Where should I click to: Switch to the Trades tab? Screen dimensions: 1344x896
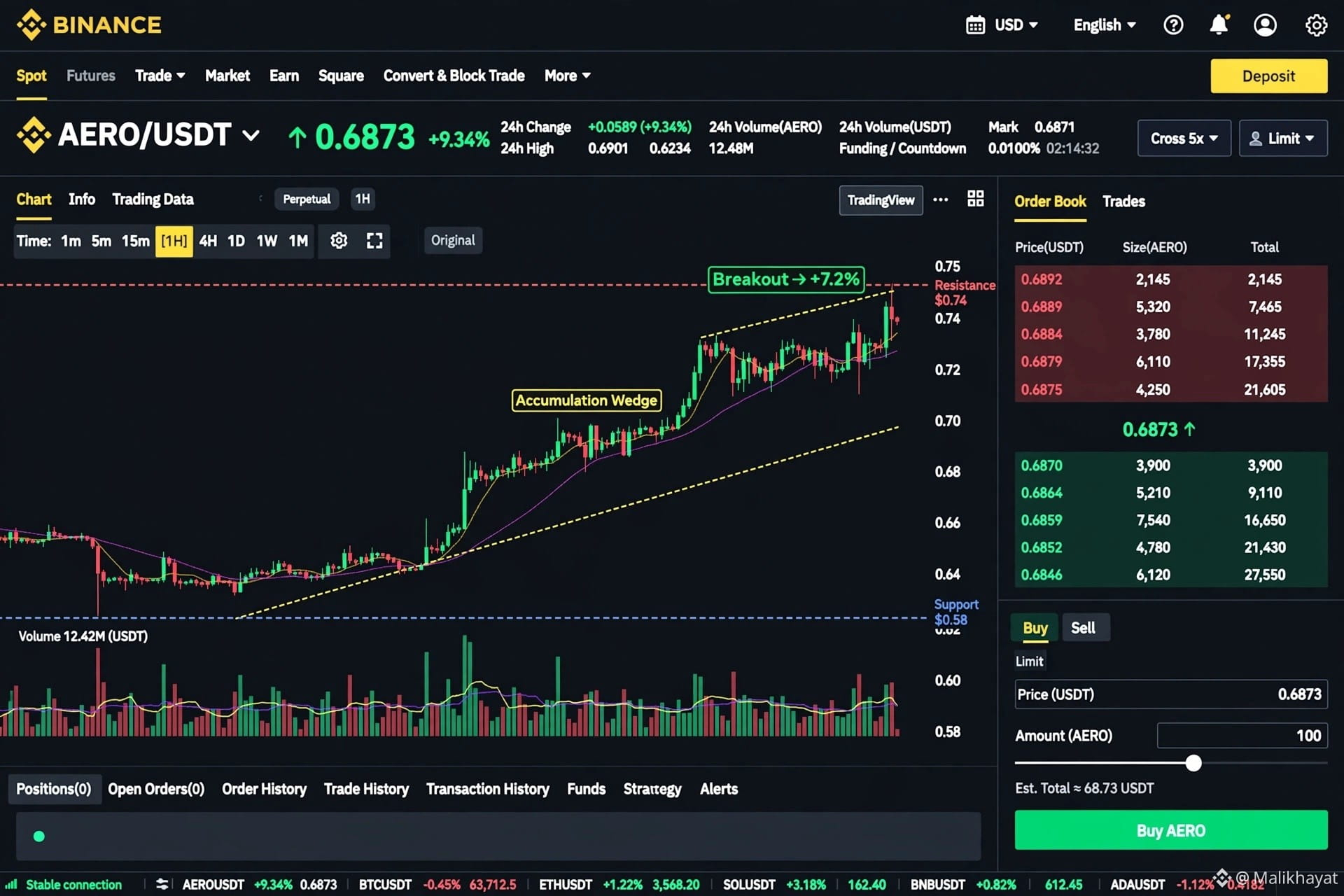point(1123,202)
